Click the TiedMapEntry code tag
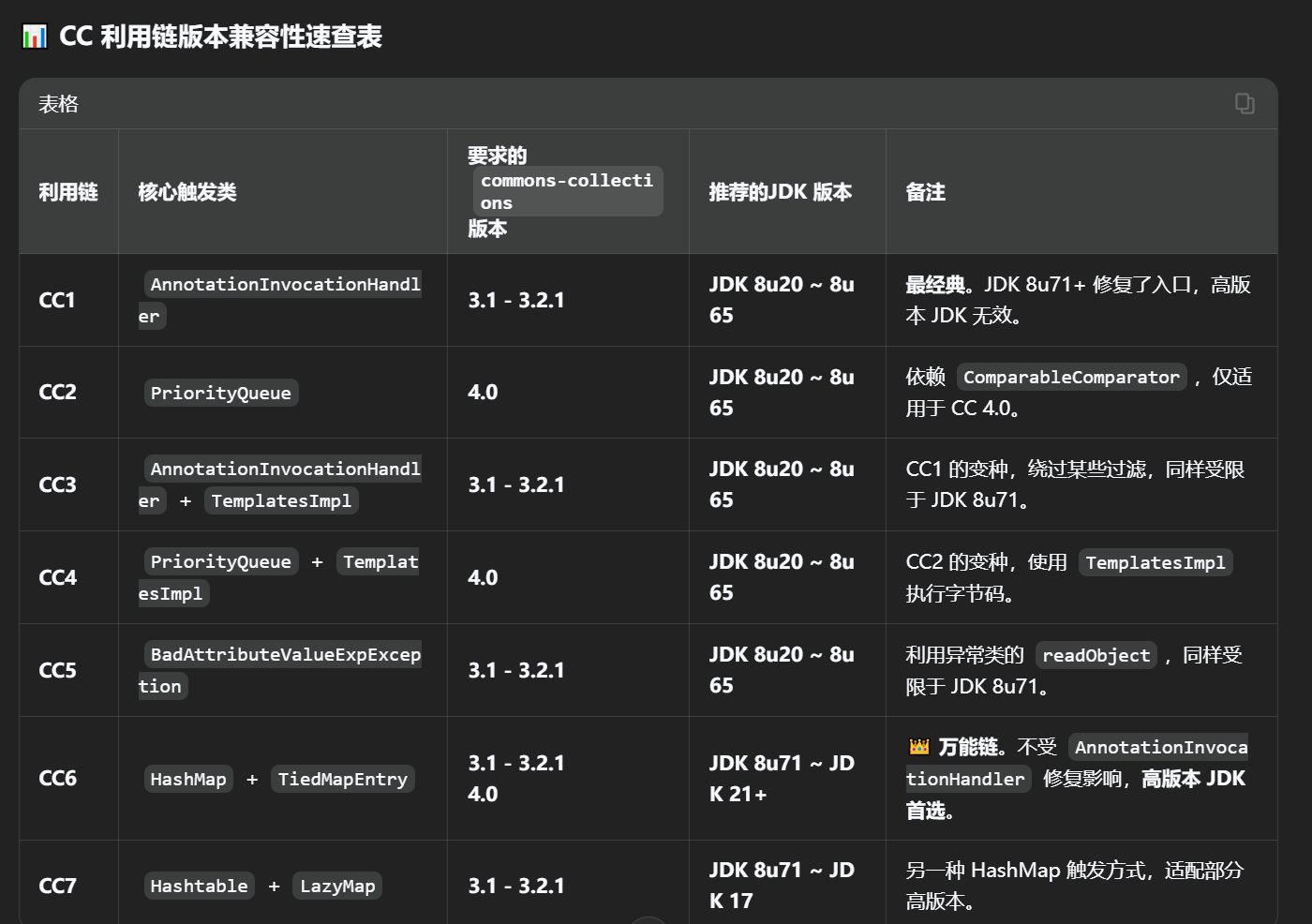This screenshot has height=924, width=1312. point(343,779)
